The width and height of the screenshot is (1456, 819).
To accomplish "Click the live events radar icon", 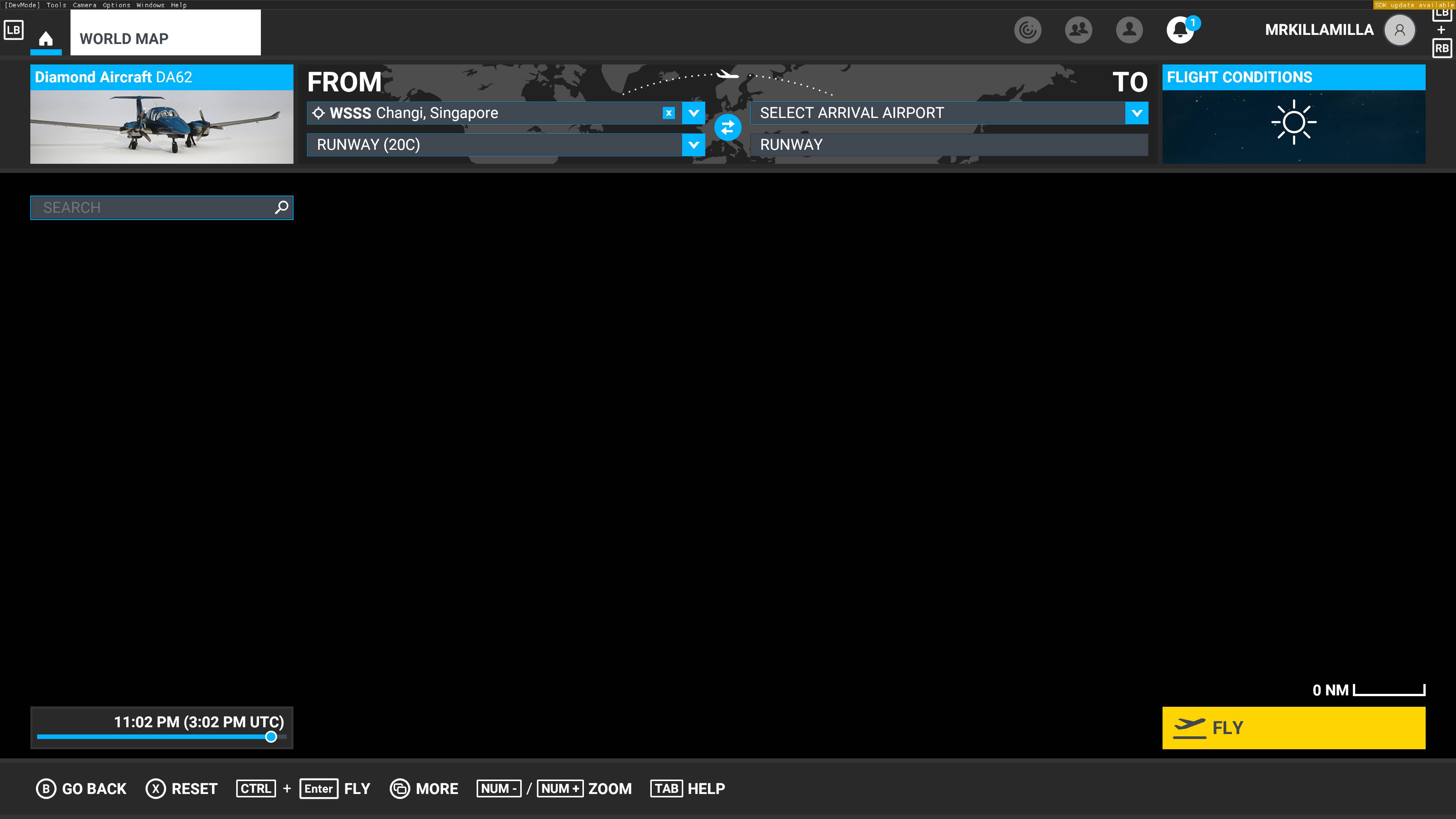I will tap(1027, 30).
